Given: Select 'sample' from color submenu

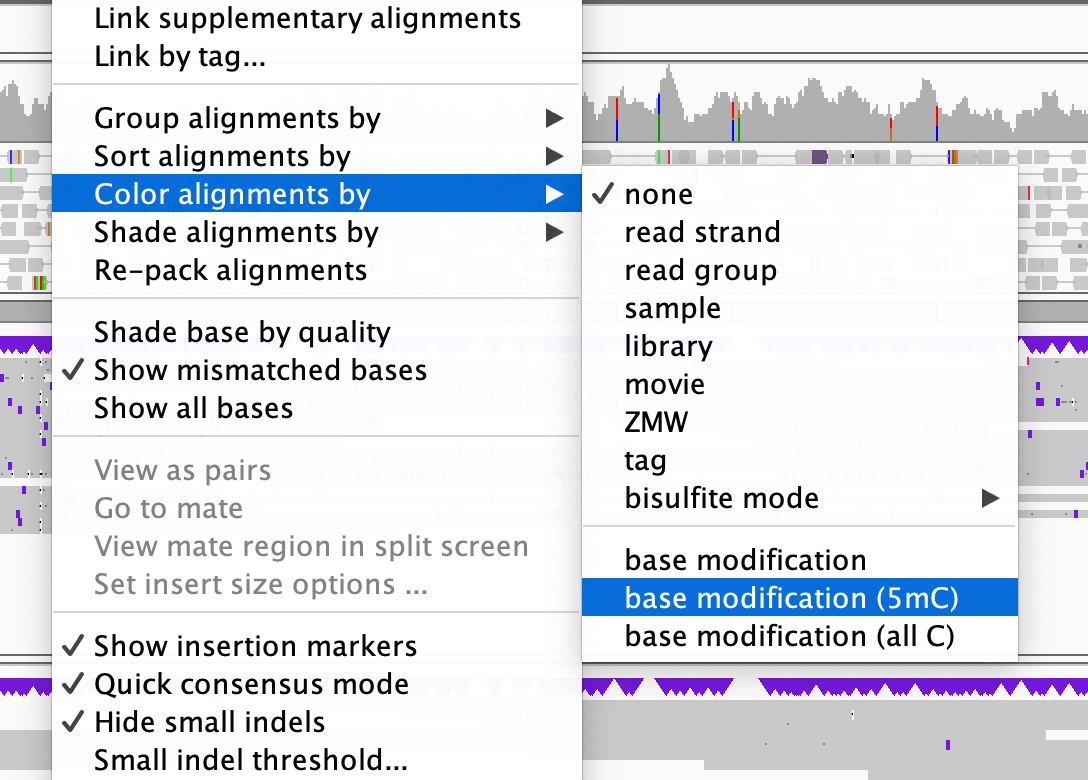Looking at the screenshot, I should coord(672,308).
